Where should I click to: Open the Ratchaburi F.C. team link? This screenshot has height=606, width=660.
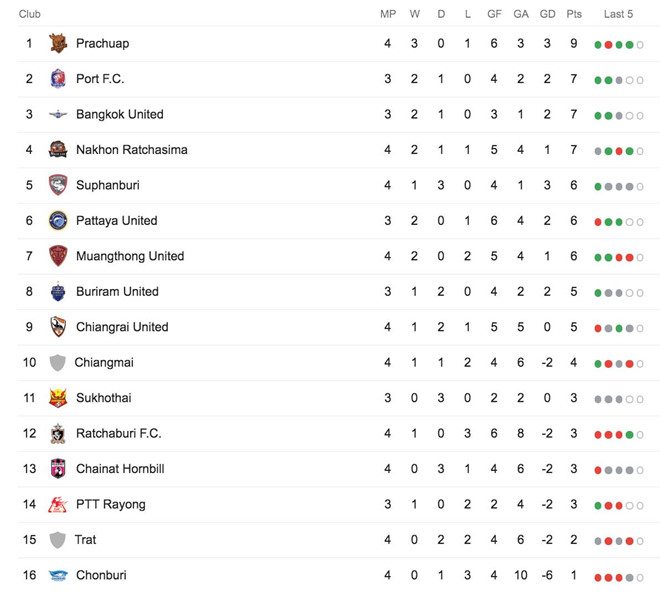click(x=118, y=434)
